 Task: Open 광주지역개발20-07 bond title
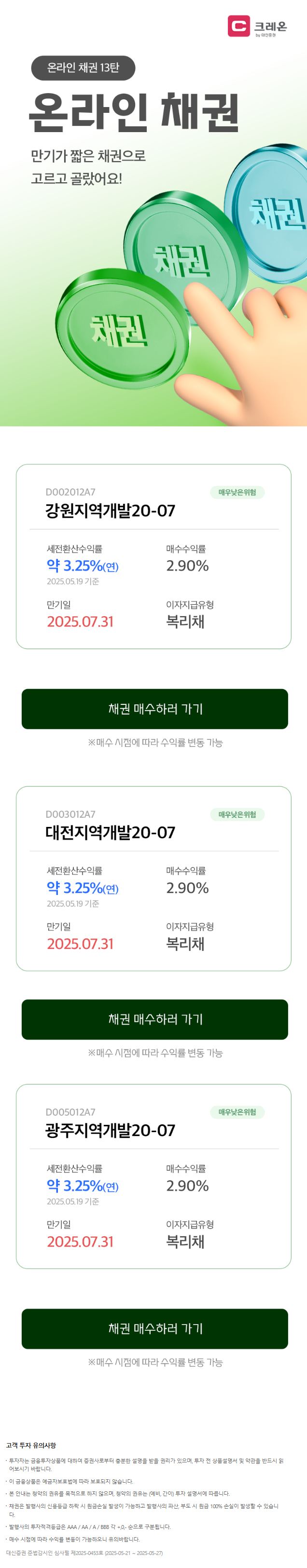tap(110, 1130)
